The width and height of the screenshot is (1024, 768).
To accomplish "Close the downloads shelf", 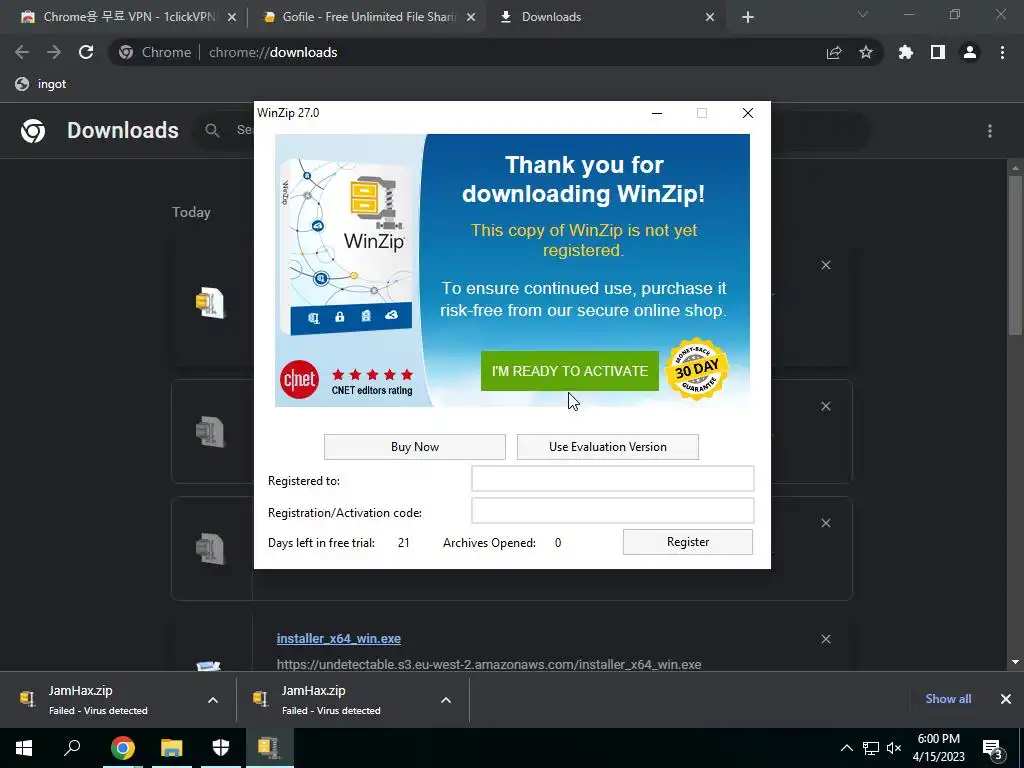I will point(1006,699).
